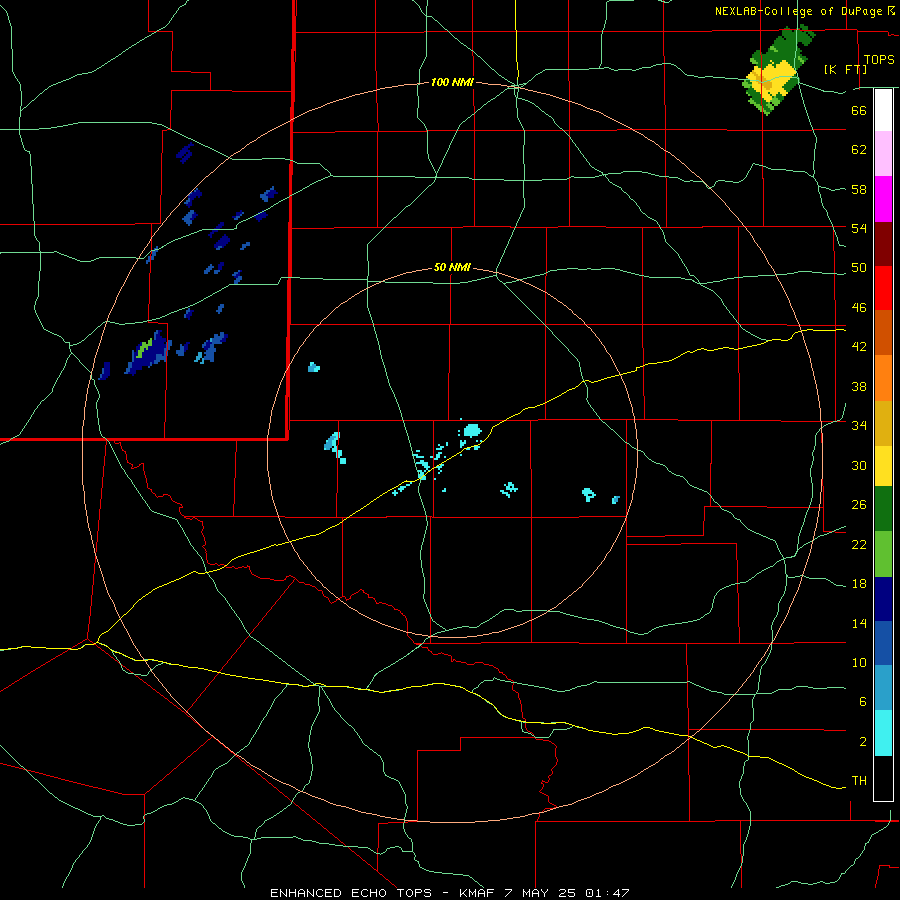
Task: Click the legend value "10"
Action: [x=859, y=662]
